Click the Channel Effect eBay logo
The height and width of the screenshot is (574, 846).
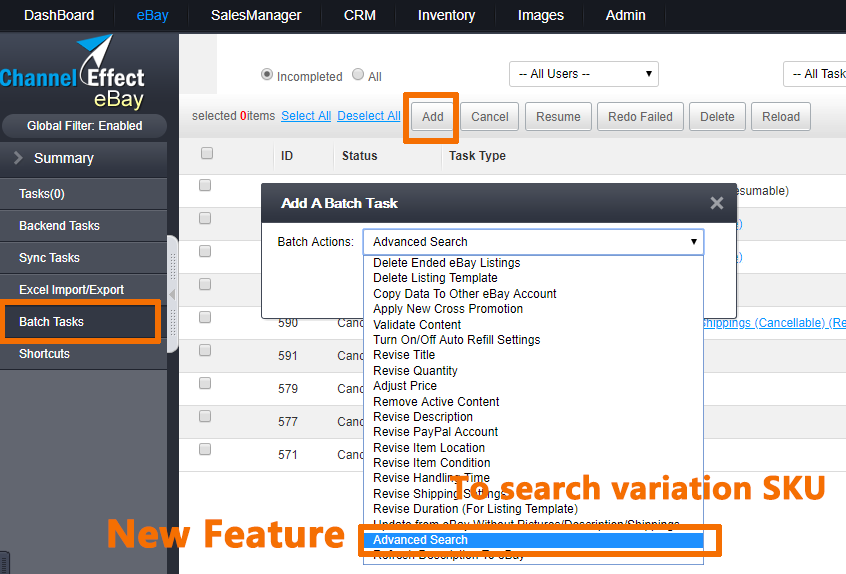[x=73, y=72]
